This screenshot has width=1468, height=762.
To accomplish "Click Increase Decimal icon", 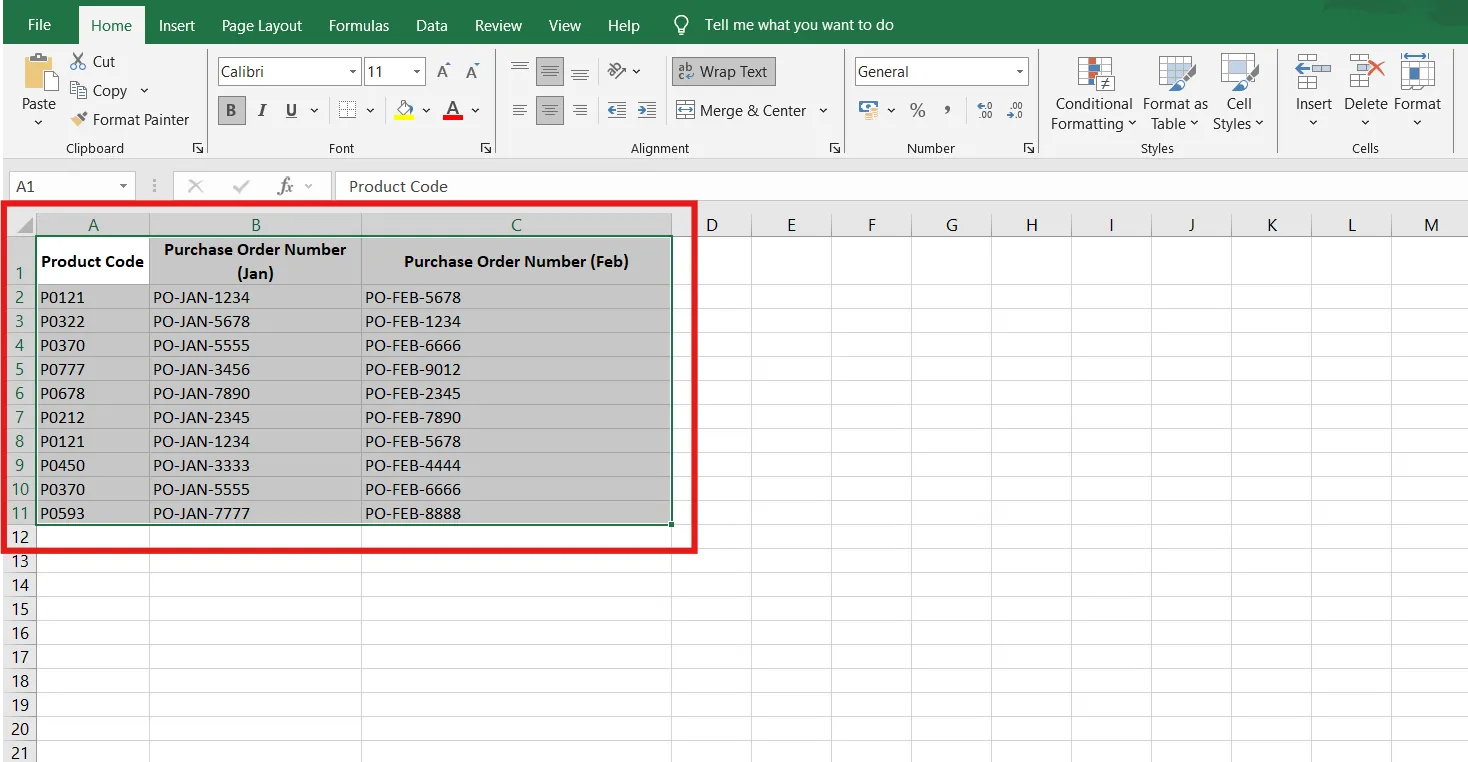I will click(x=985, y=110).
